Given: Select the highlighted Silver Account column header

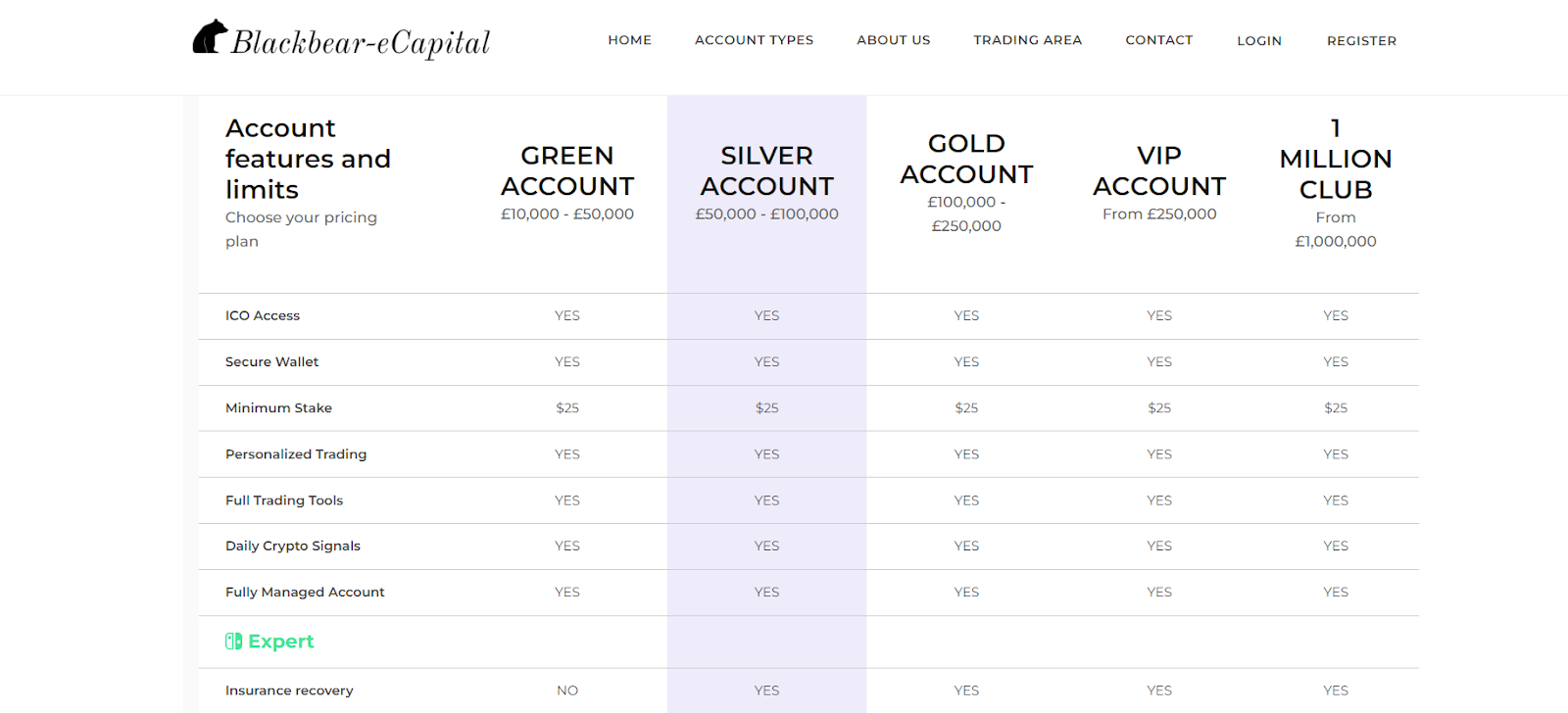Looking at the screenshot, I should [x=766, y=171].
